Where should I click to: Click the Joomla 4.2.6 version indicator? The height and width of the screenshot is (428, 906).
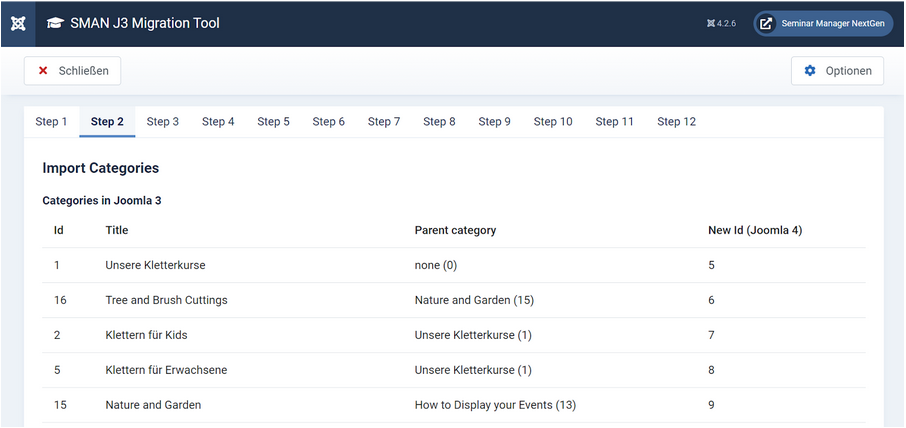point(721,23)
